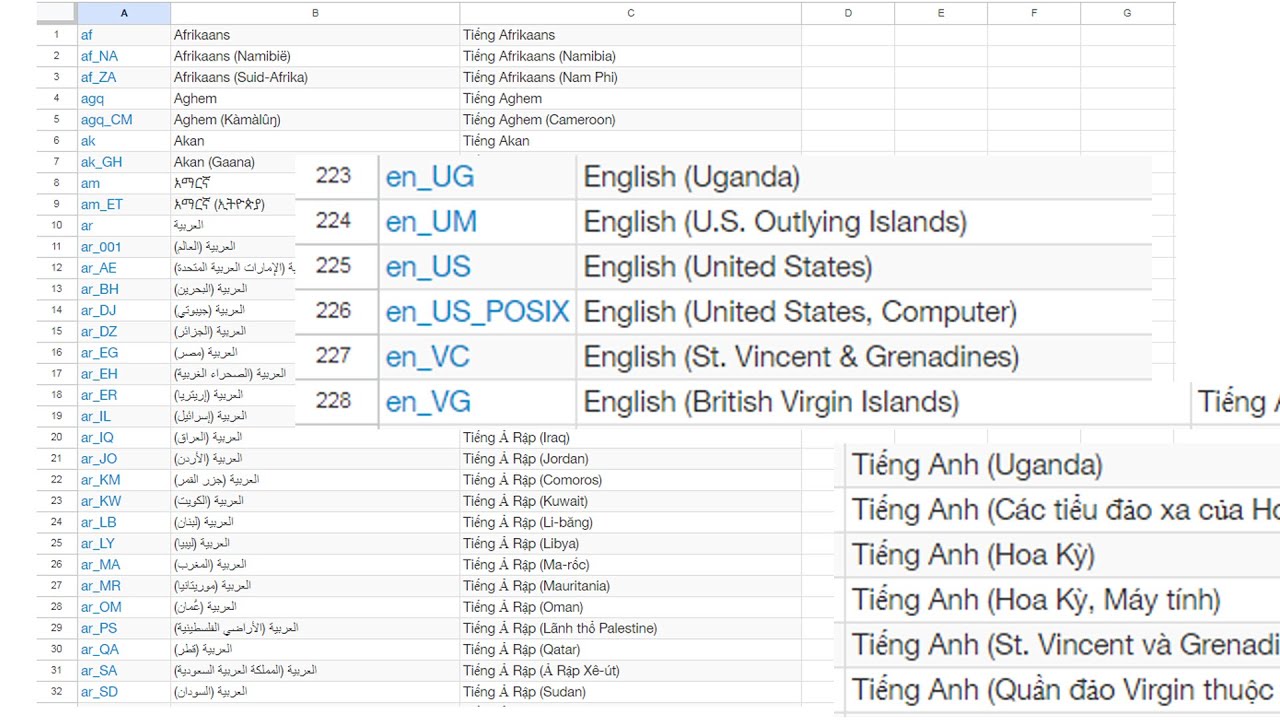Click cell containing 'af'
Screen dimensions: 1280x720
(124, 35)
